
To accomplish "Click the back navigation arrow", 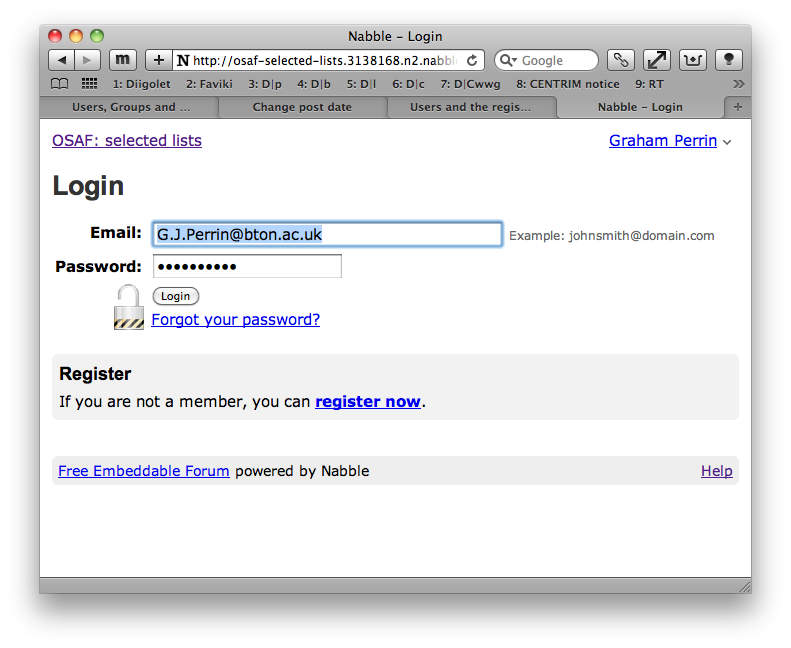I will tap(62, 60).
